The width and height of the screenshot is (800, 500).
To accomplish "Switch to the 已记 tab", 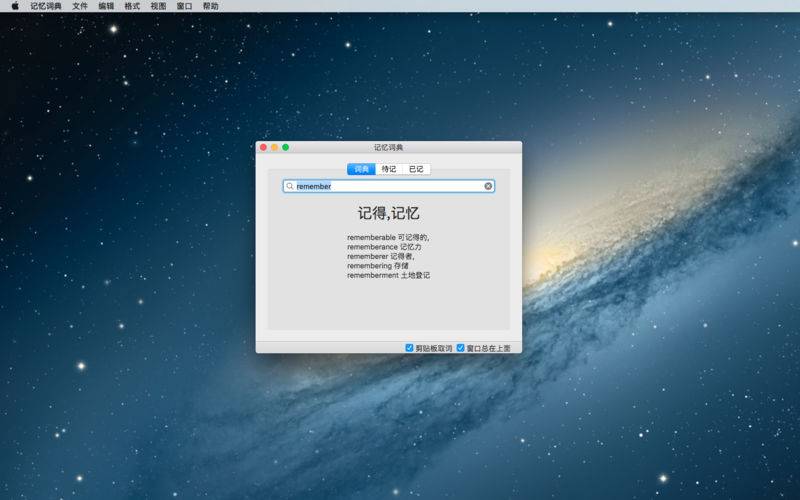I will pos(416,169).
